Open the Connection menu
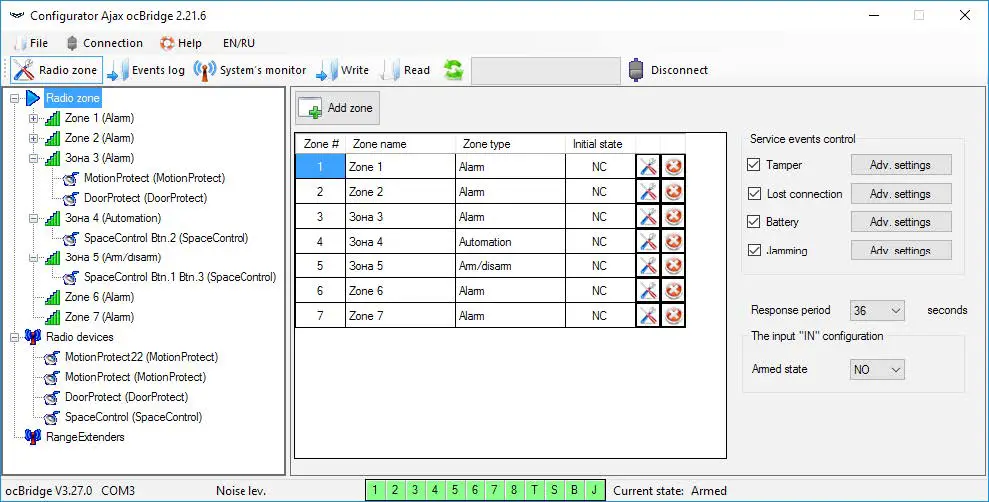989x502 pixels. (105, 43)
